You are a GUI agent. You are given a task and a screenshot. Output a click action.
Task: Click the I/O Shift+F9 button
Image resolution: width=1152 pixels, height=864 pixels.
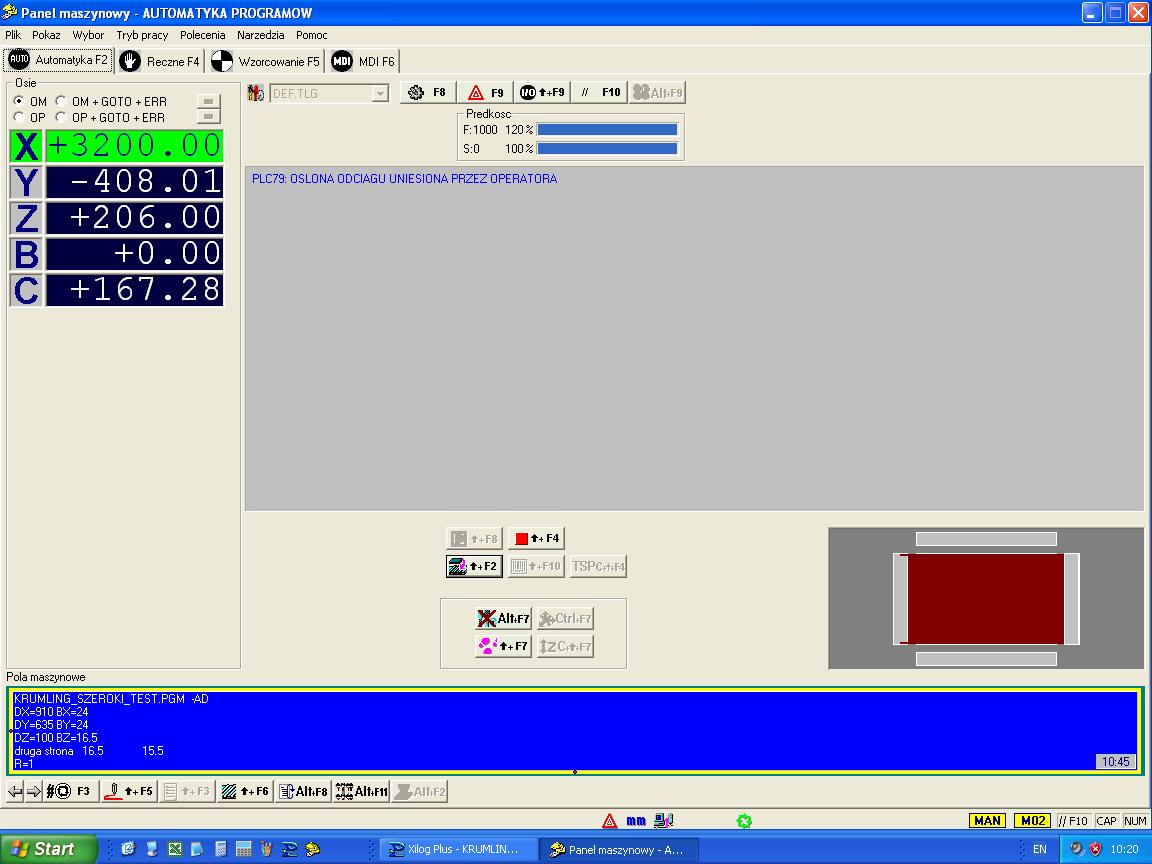(542, 93)
